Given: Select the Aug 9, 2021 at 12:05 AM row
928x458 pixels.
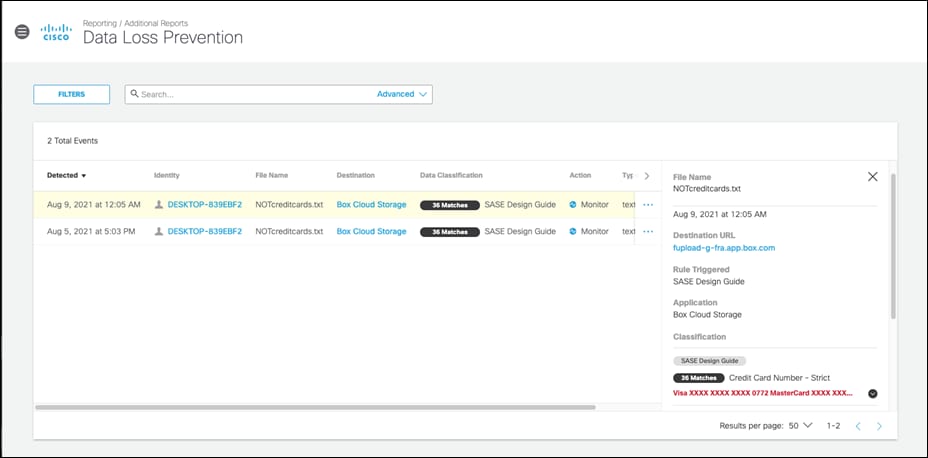Looking at the screenshot, I should point(347,205).
